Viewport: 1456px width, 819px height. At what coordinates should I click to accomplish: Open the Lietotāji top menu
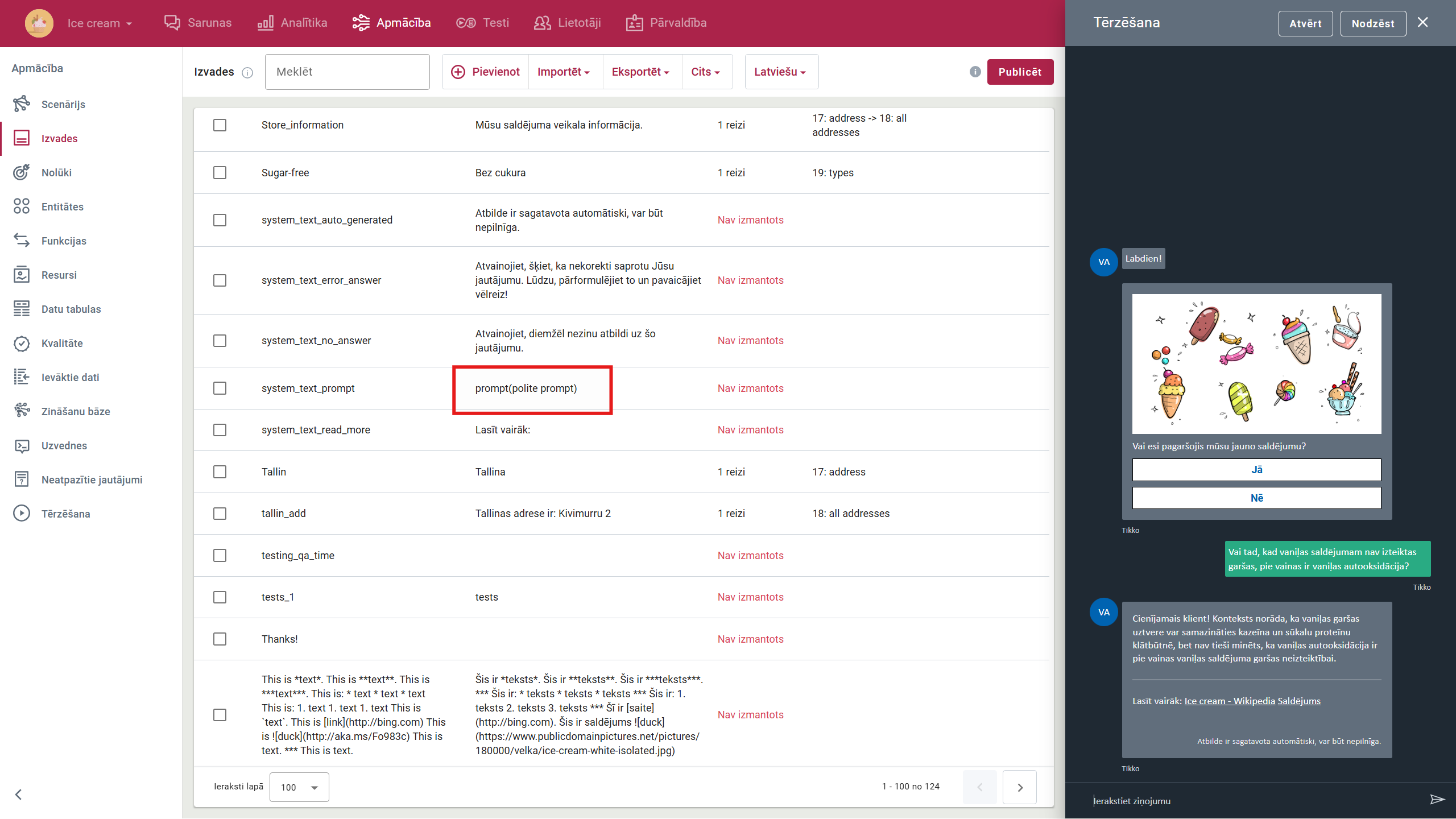coord(568,23)
